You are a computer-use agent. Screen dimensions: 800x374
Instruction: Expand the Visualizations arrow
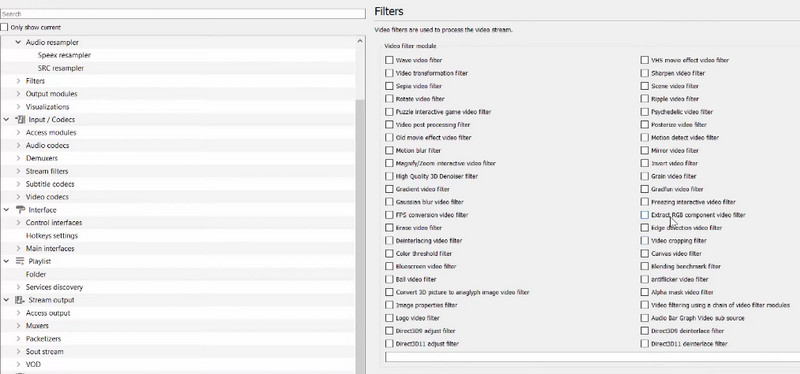click(18, 107)
